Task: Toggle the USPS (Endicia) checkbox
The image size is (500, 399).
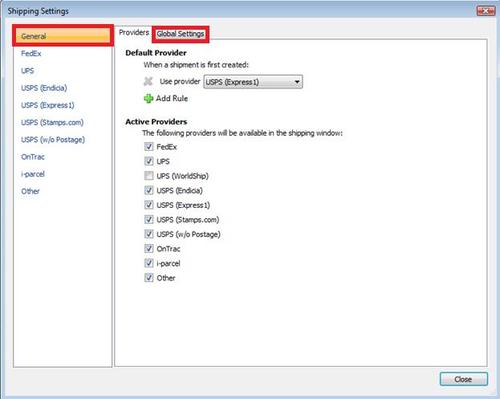Action: click(x=149, y=190)
